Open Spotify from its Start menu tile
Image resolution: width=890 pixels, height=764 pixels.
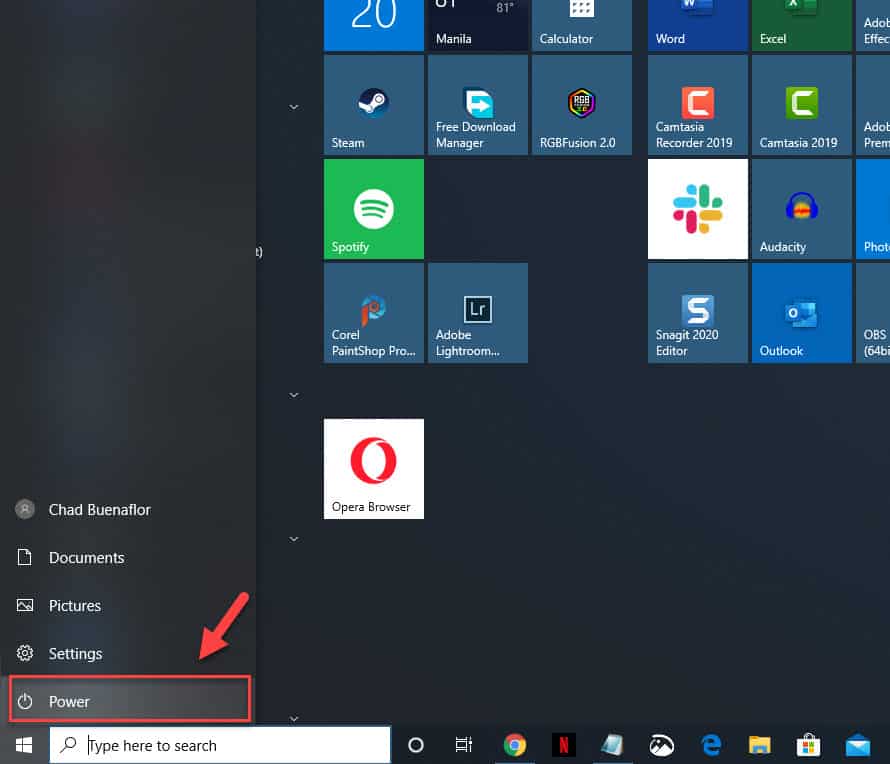click(373, 208)
